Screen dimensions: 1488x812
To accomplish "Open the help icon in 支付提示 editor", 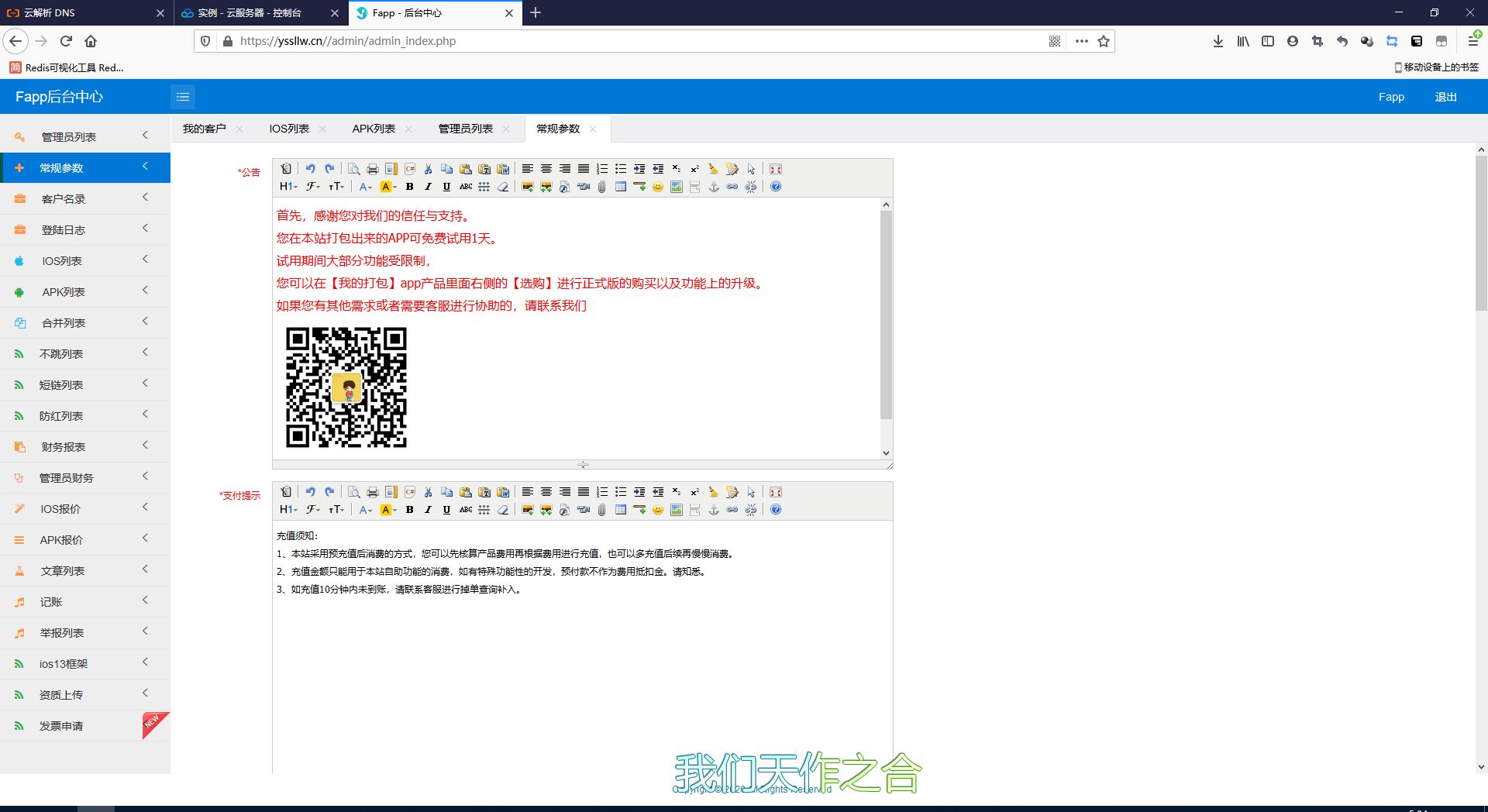I will [776, 510].
